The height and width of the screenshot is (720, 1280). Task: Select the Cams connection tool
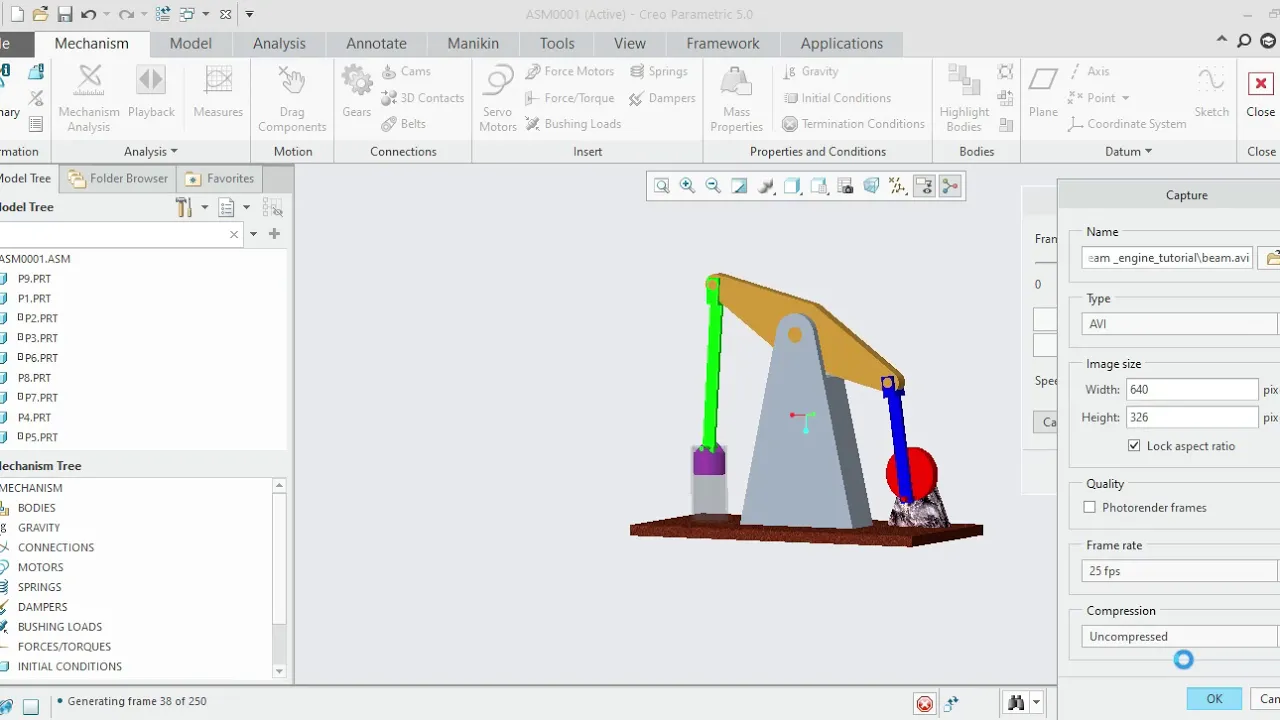(406, 72)
